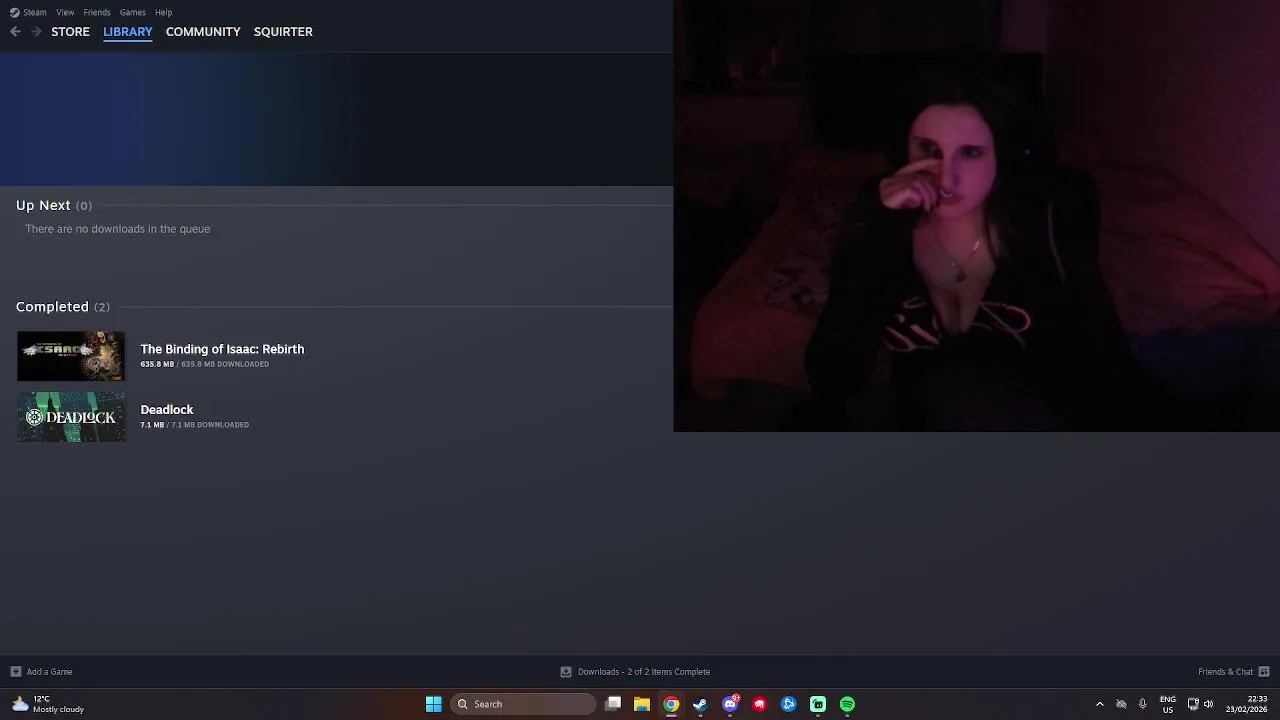Open the green square app on taskbar
1280x720 pixels.
coord(818,704)
